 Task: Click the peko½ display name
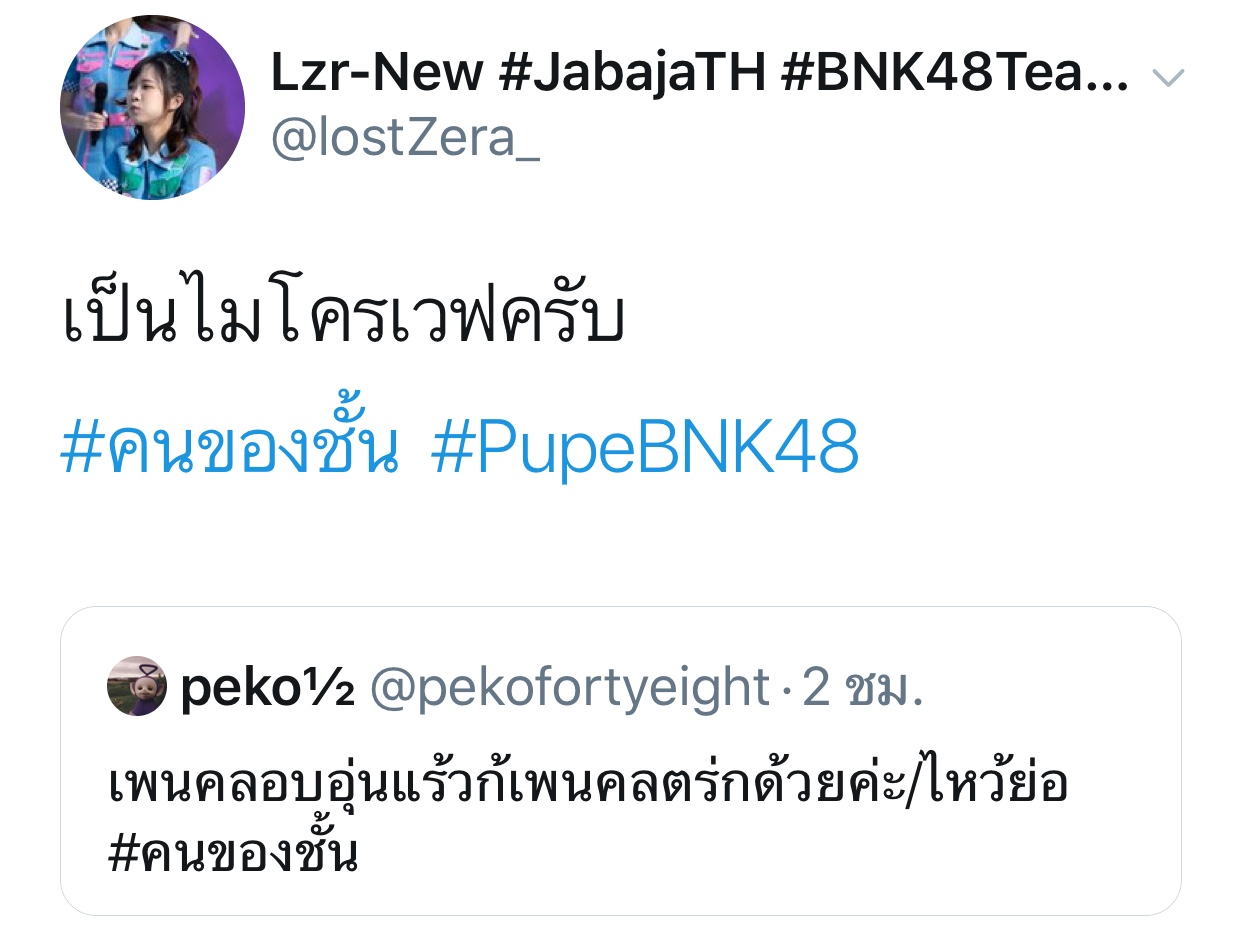(267, 689)
